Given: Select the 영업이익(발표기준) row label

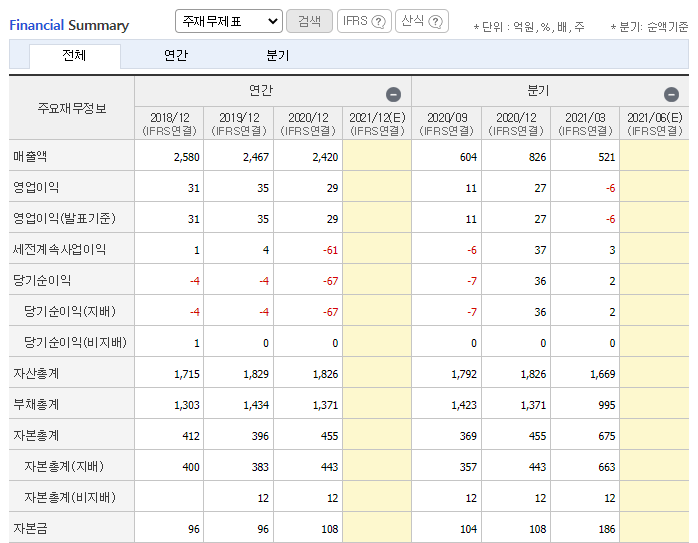Looking at the screenshot, I should click(x=65, y=219).
